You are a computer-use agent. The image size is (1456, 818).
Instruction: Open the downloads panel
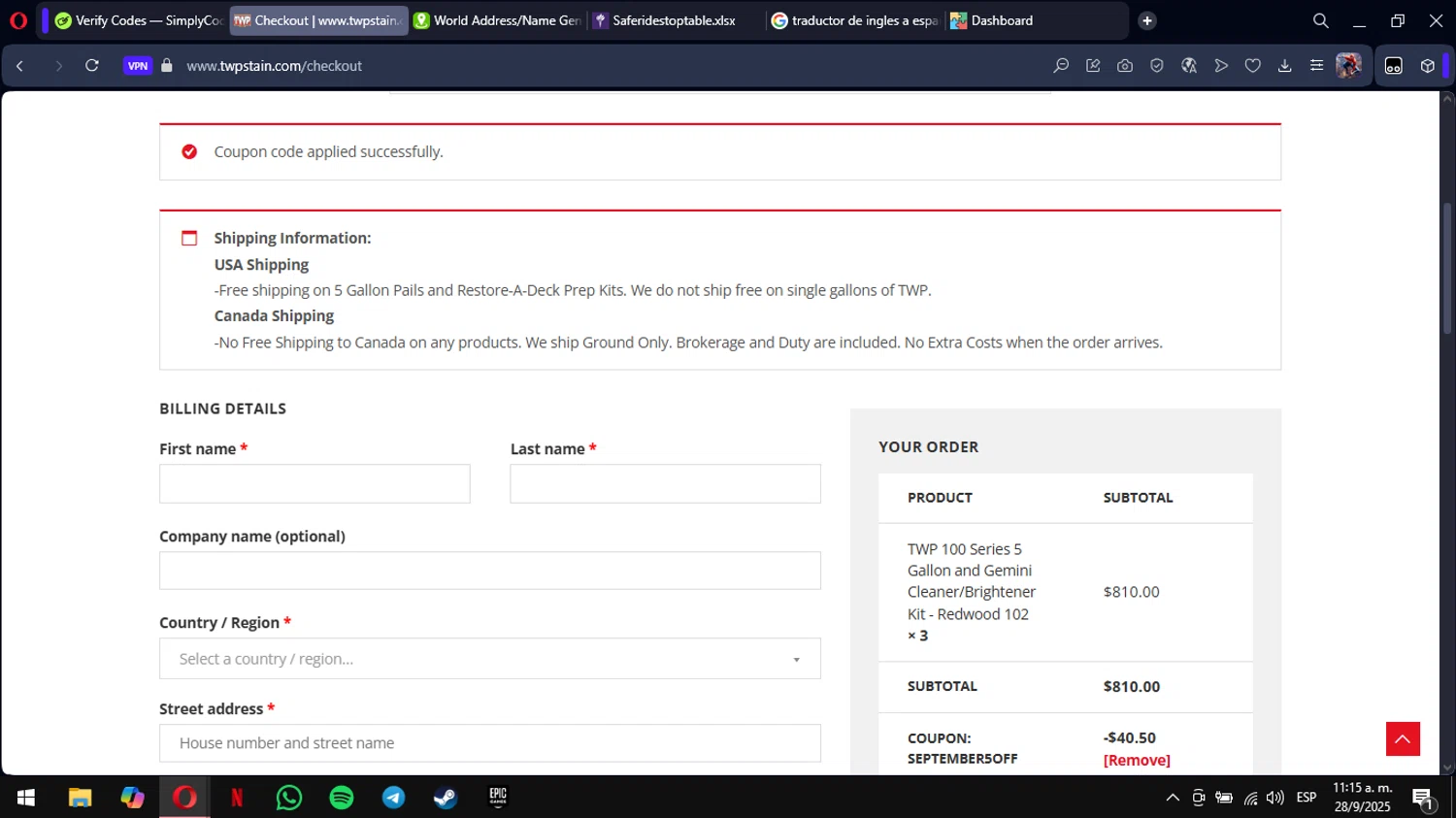click(1285, 66)
